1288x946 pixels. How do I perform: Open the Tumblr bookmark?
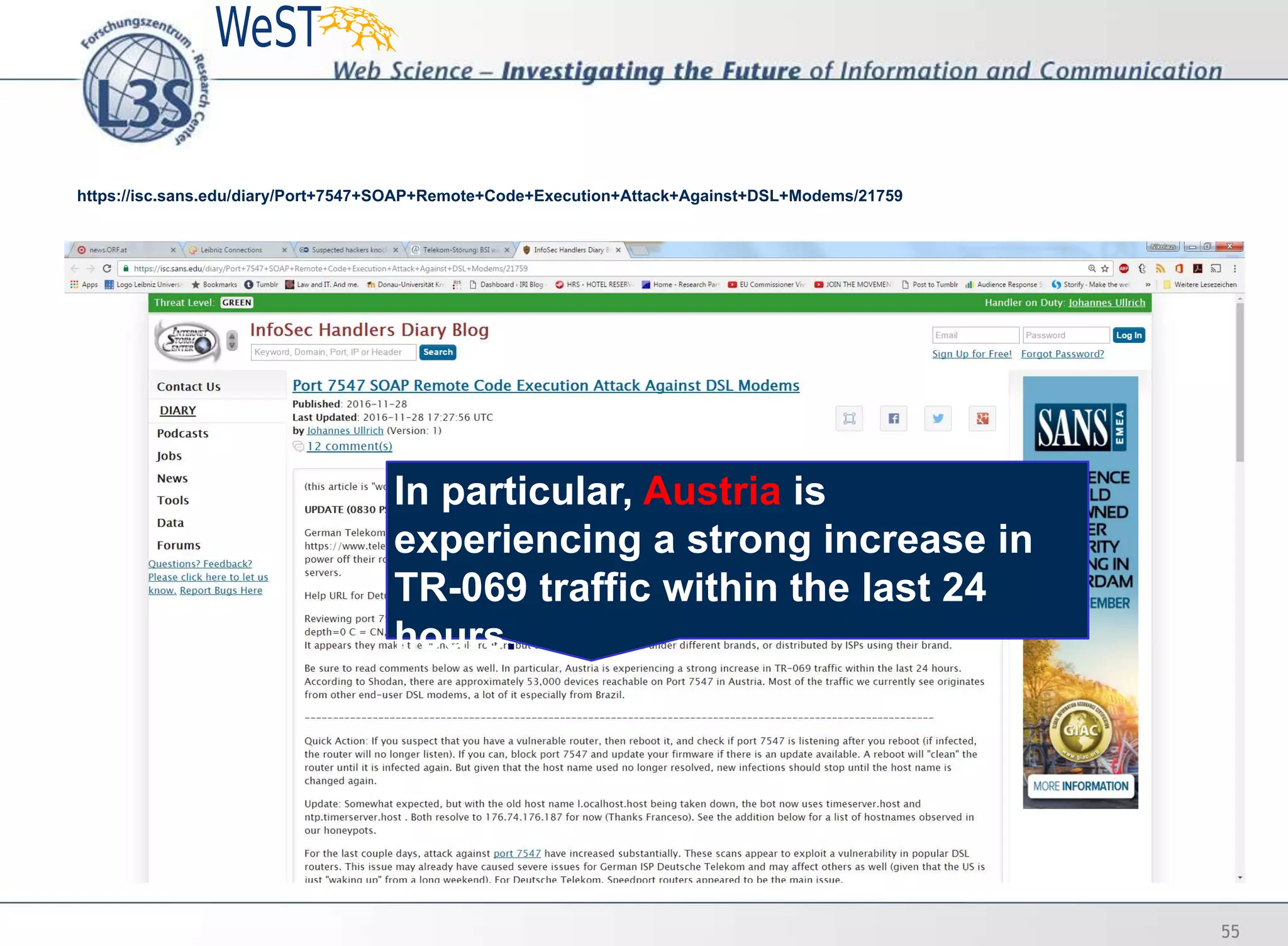pyautogui.click(x=261, y=284)
